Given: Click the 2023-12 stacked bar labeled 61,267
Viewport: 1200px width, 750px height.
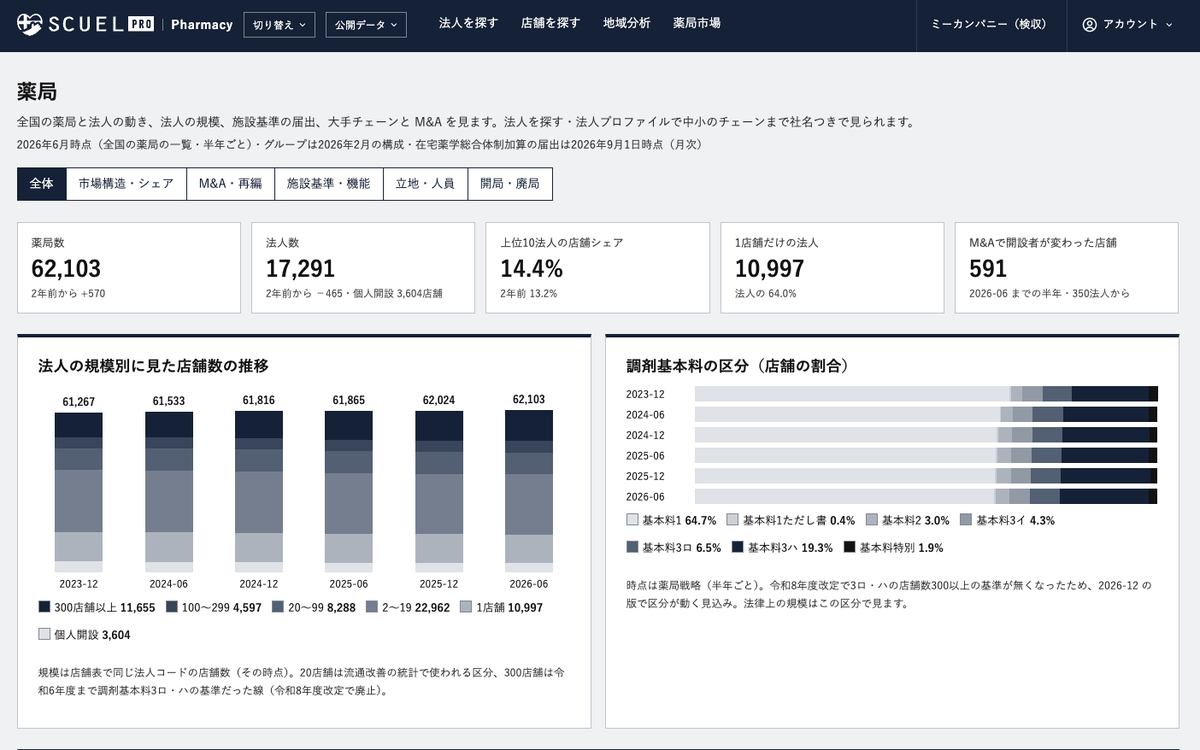Looking at the screenshot, I should [78, 492].
